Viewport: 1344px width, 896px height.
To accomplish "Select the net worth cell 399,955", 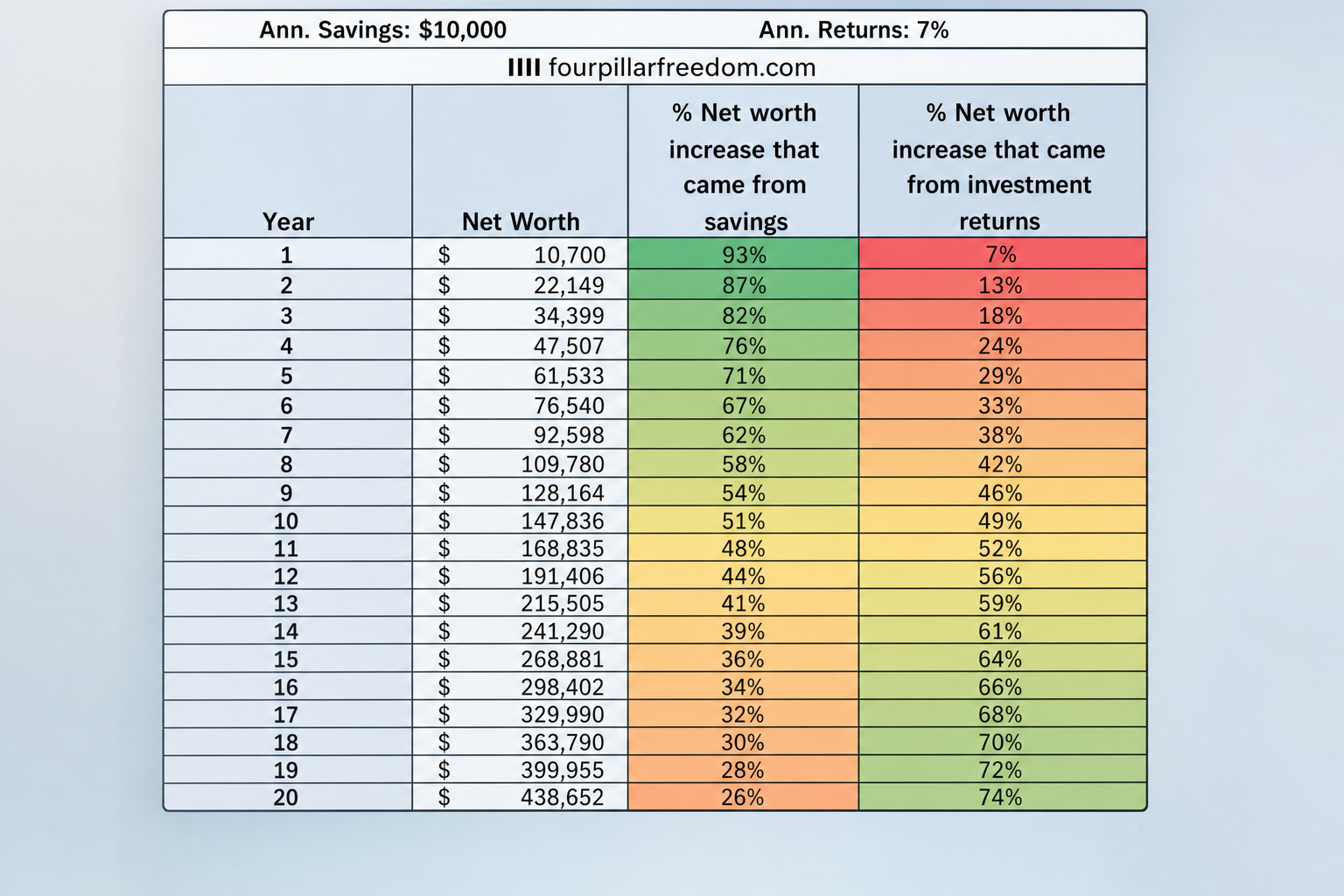I will [521, 770].
